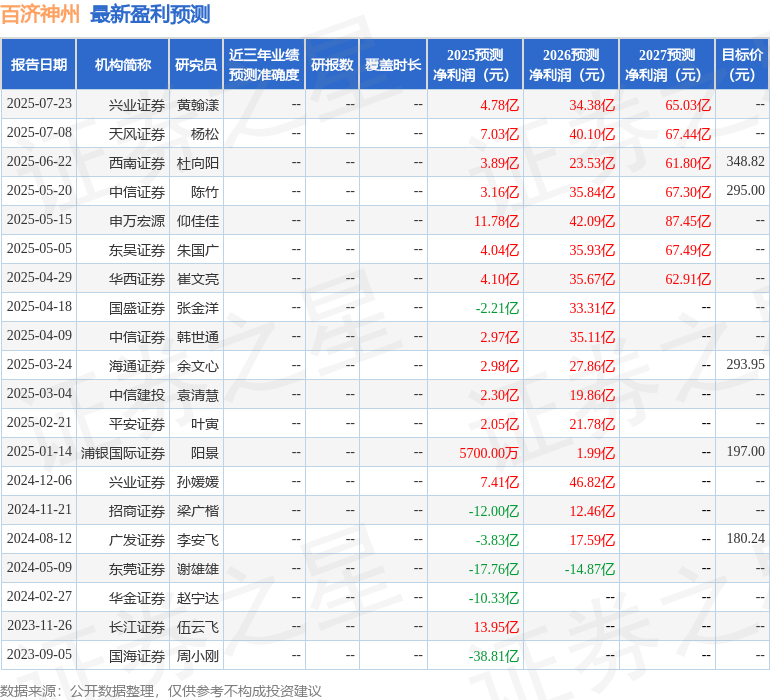Click researcher 孙媛媛
Image resolution: width=770 pixels, height=700 pixels.
tap(198, 482)
